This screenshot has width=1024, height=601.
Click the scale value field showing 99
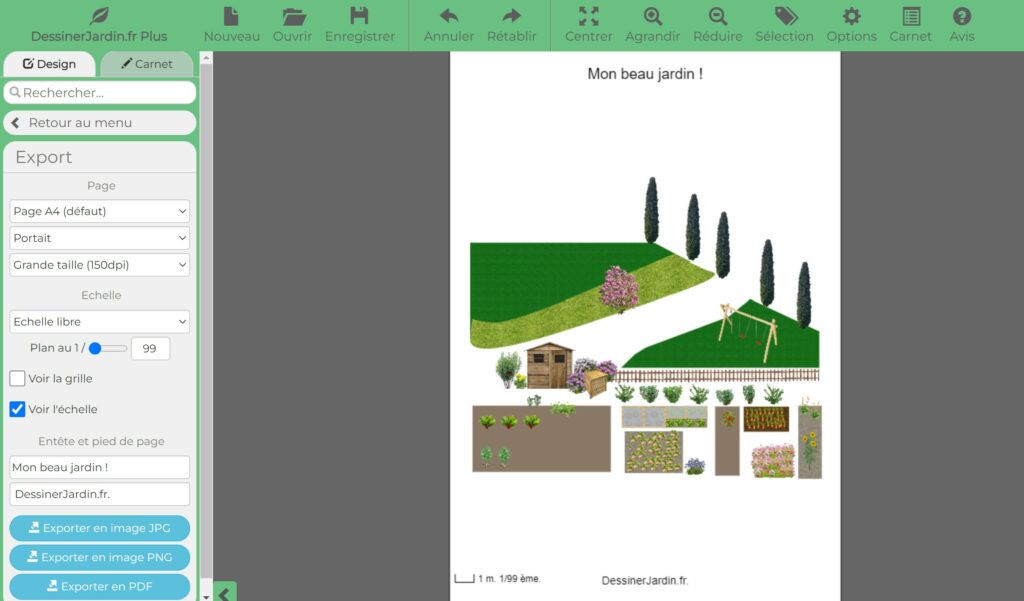click(x=150, y=348)
